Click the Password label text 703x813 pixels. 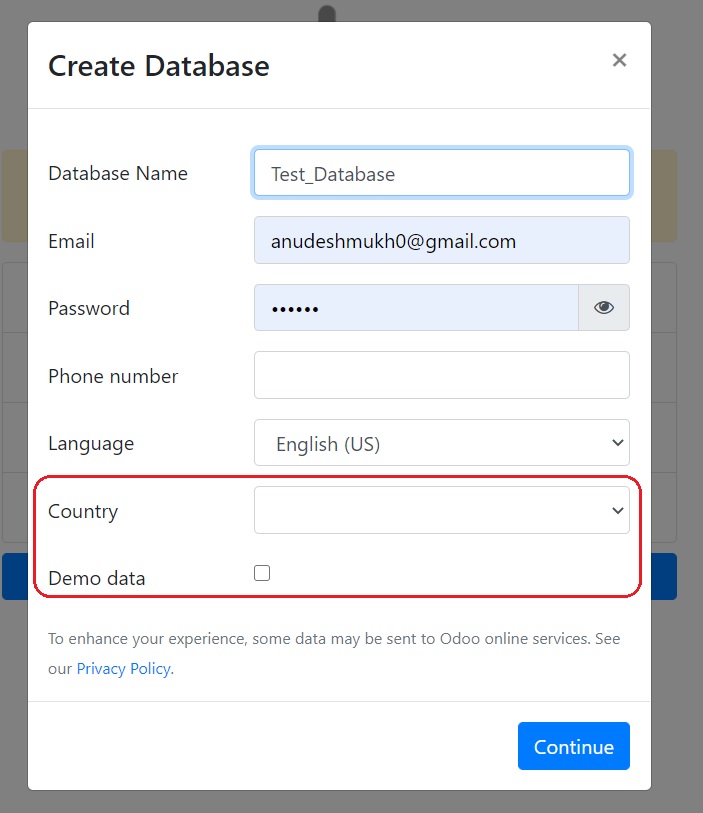89,309
